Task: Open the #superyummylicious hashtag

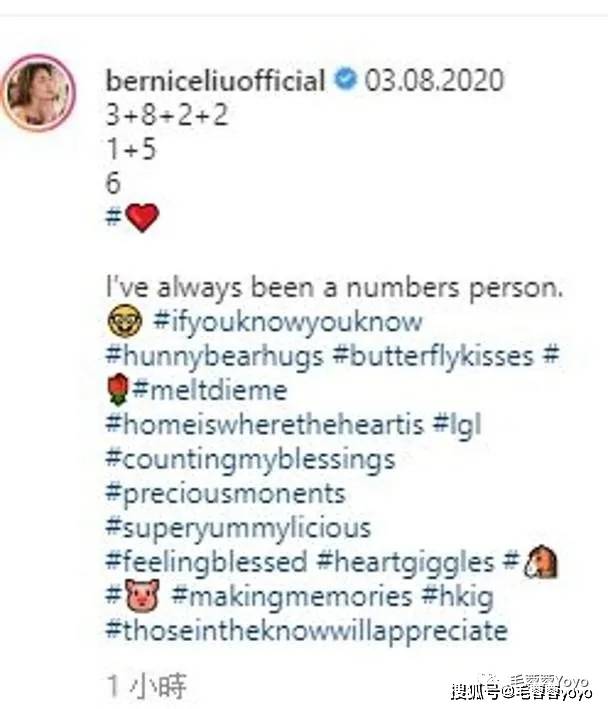Action: 238,527
